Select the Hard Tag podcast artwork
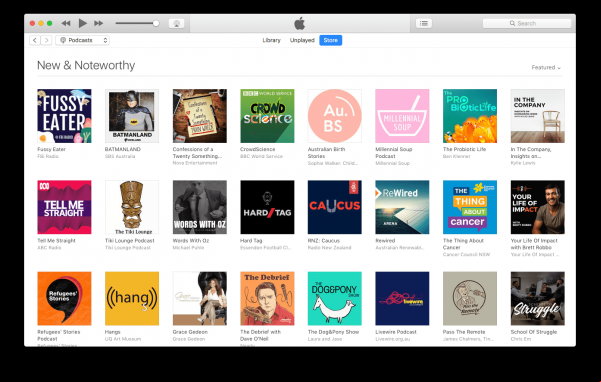This screenshot has width=601, height=382. point(267,207)
